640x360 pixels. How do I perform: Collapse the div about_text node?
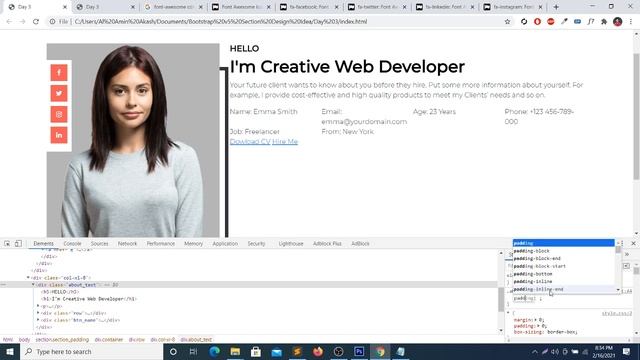click(x=33, y=285)
